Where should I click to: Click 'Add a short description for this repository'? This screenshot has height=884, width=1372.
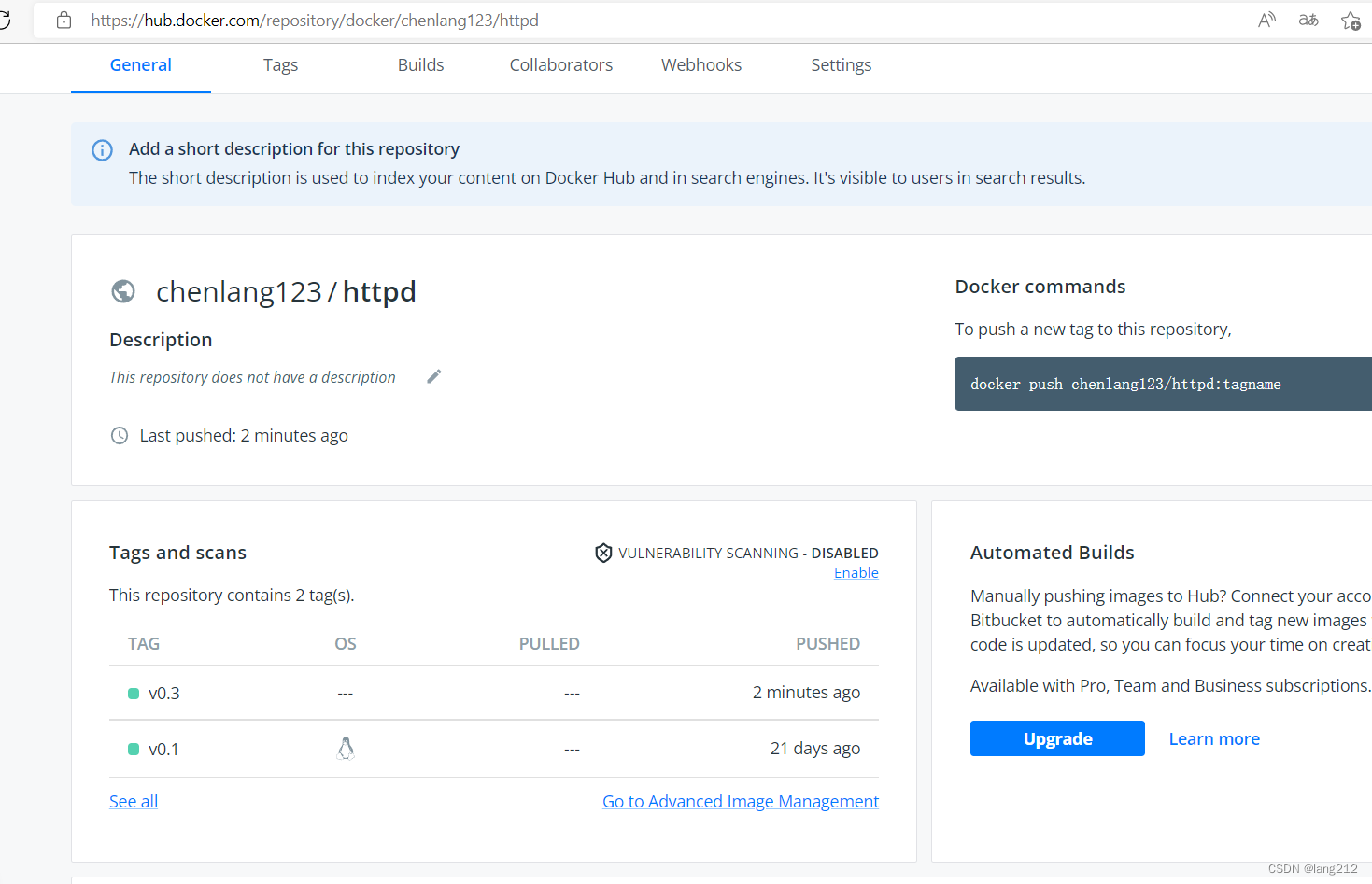[x=294, y=149]
